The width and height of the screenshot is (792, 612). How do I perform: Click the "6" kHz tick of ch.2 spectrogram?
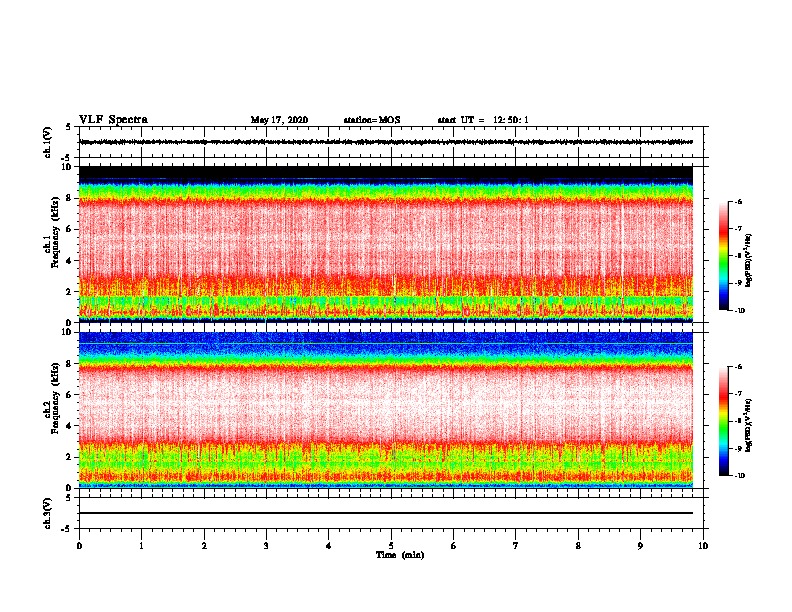tap(69, 395)
